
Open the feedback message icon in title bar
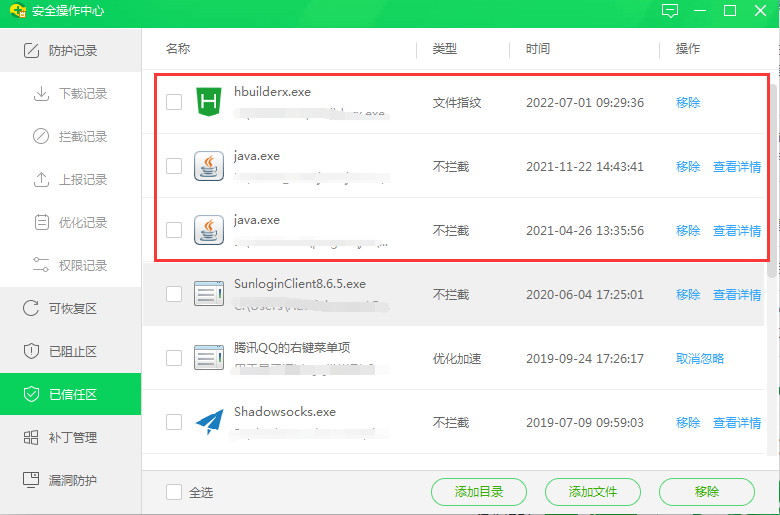pos(670,11)
